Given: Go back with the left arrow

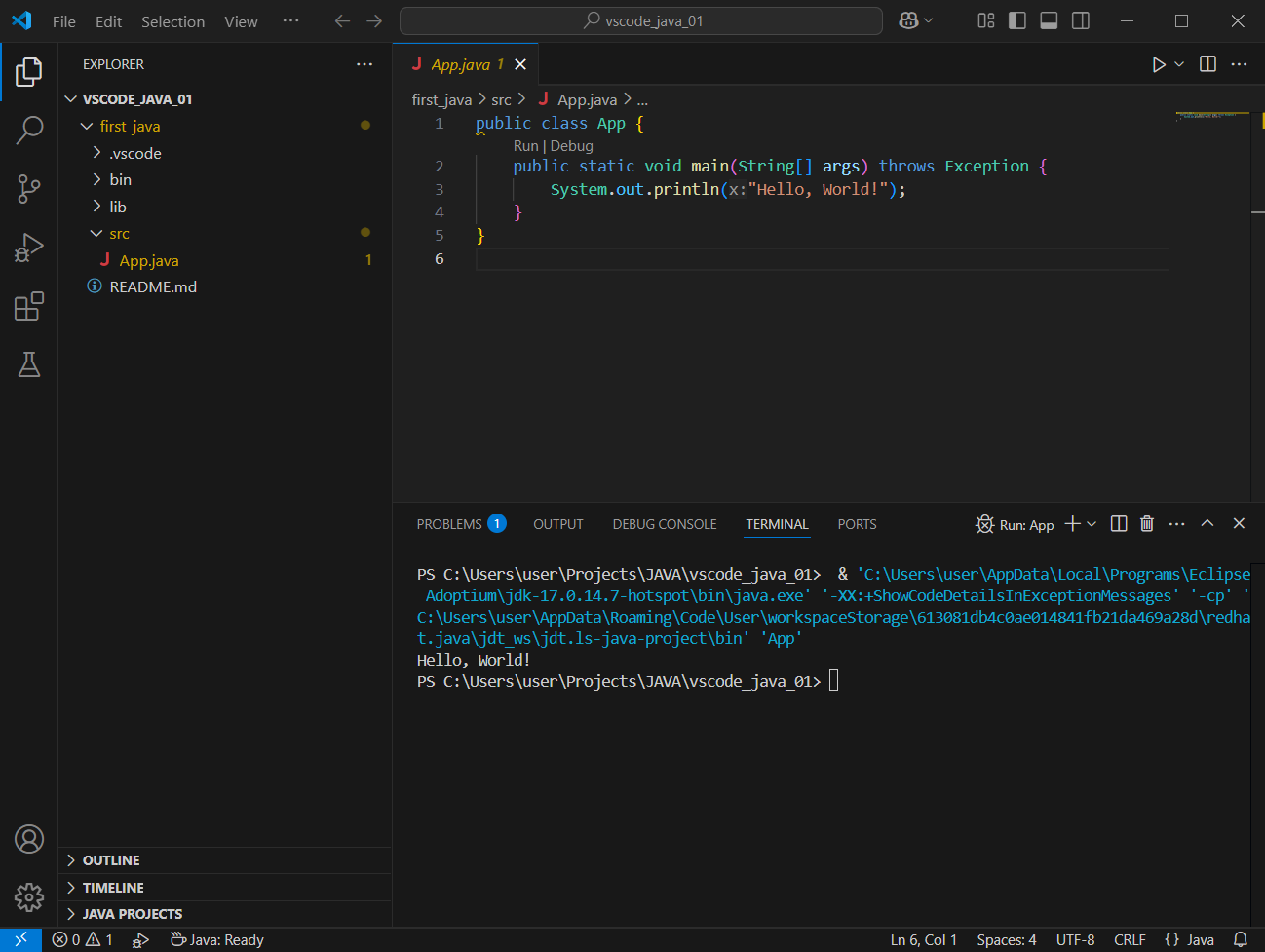Looking at the screenshot, I should (x=342, y=20).
